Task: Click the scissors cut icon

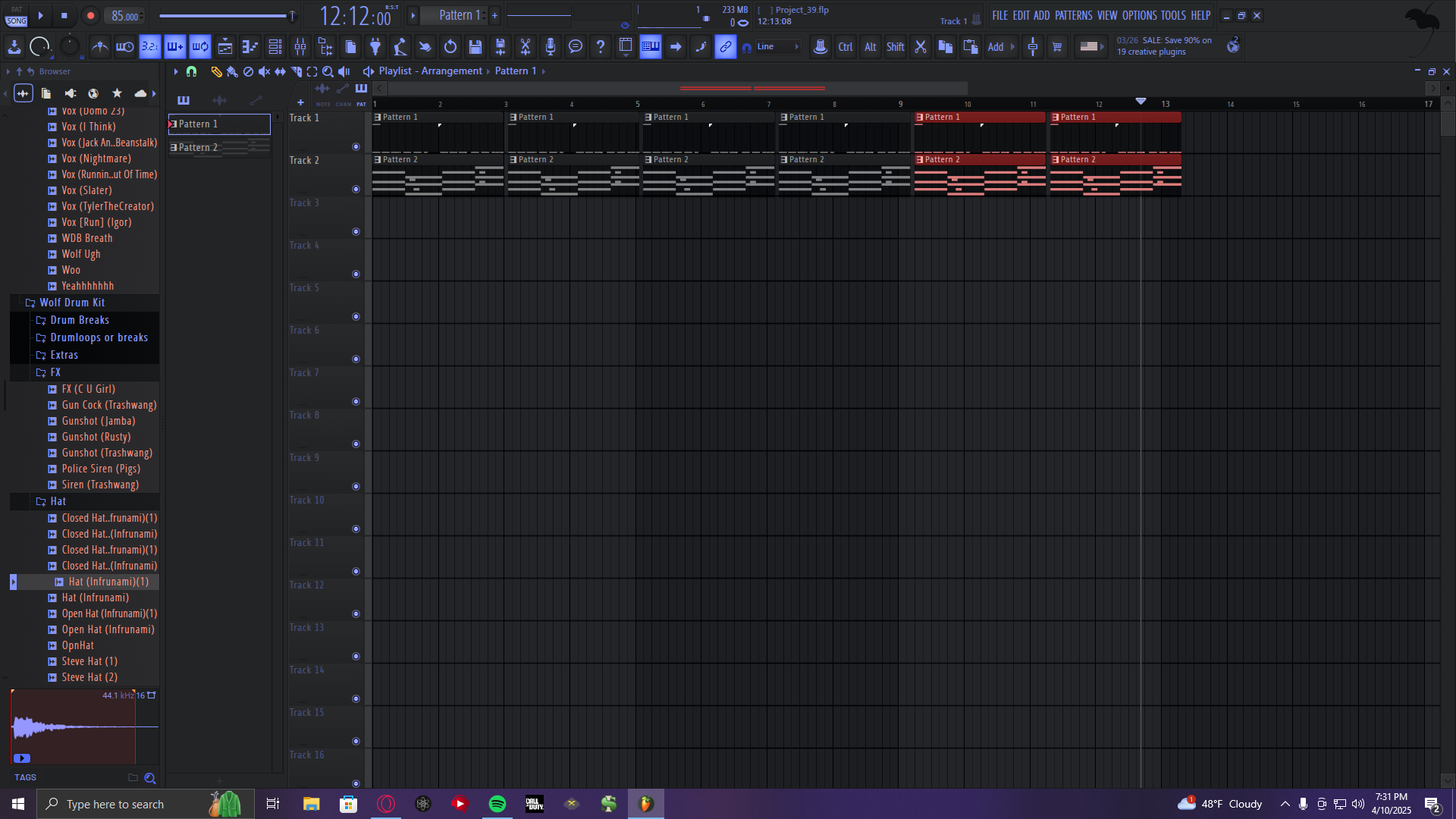Action: pos(920,47)
